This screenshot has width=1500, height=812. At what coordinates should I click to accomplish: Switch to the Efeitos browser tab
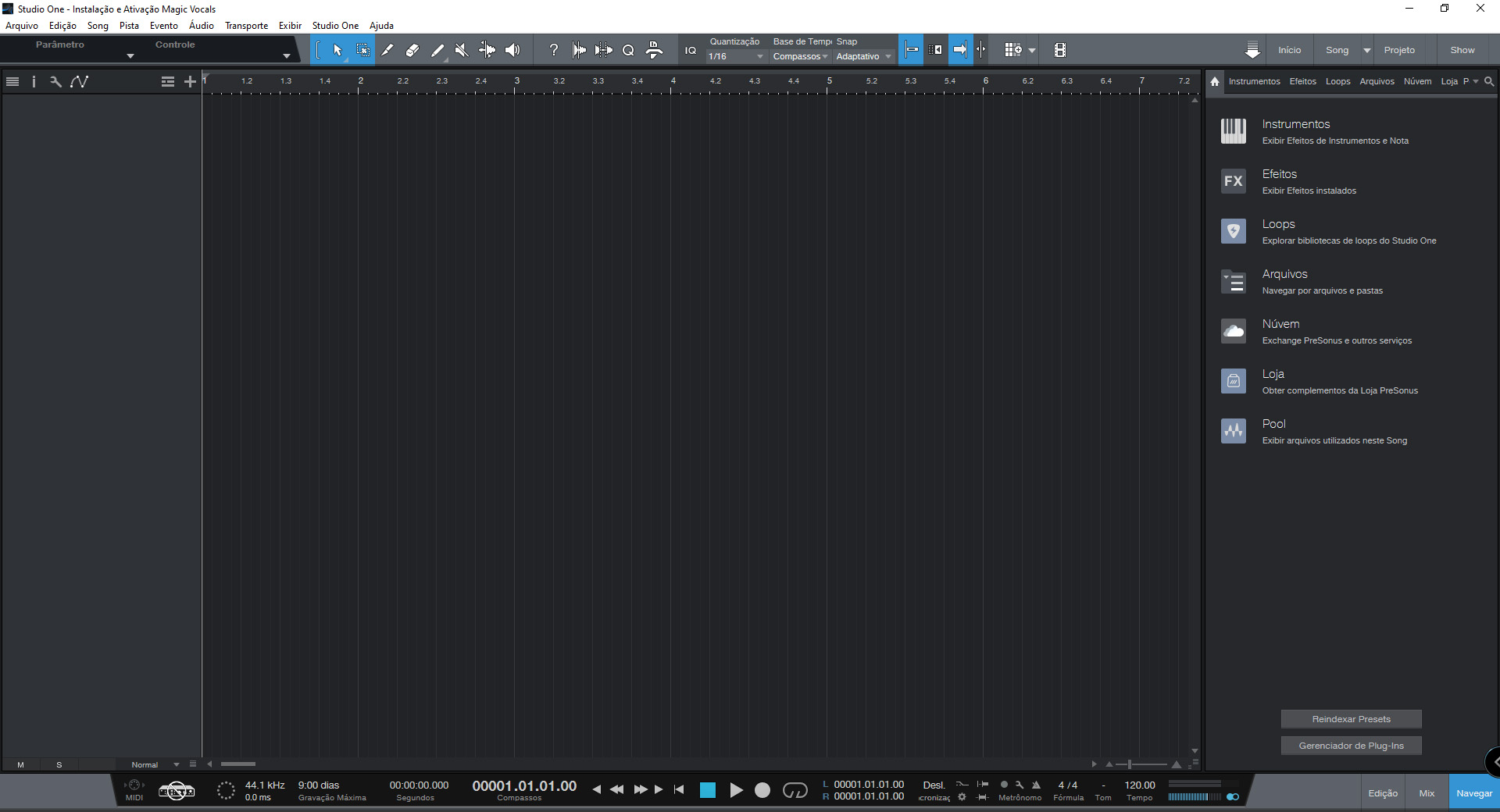1302,81
